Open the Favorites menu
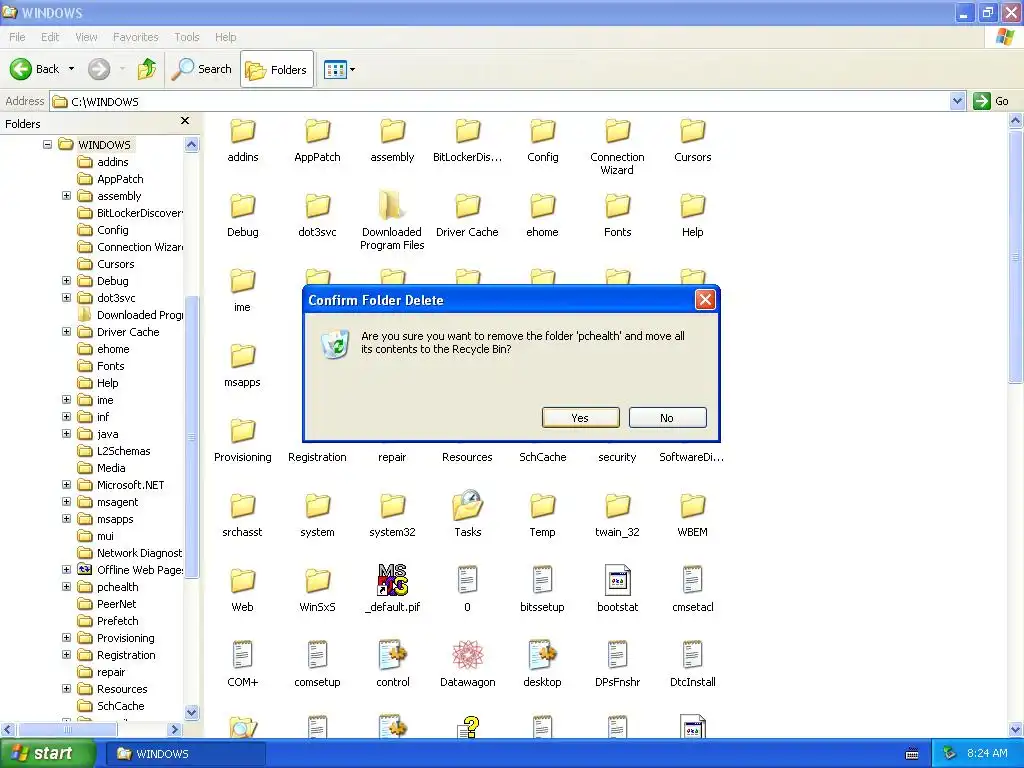This screenshot has width=1024, height=768. point(136,37)
